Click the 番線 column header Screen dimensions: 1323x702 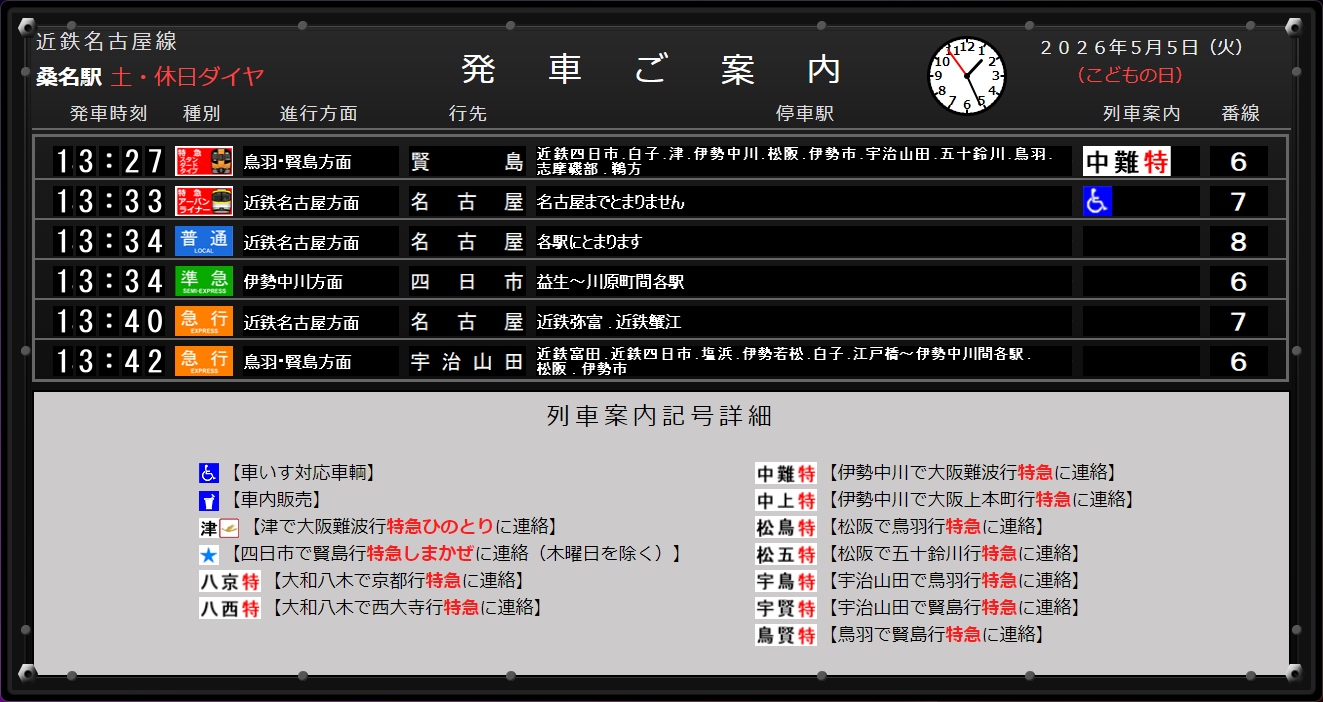1240,113
